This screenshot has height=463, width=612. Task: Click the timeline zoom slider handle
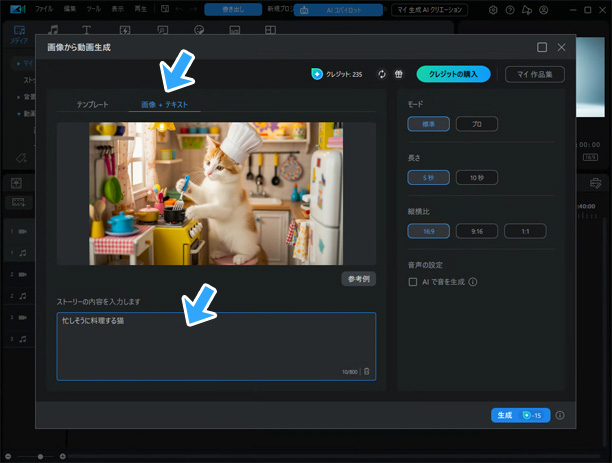coord(40,456)
